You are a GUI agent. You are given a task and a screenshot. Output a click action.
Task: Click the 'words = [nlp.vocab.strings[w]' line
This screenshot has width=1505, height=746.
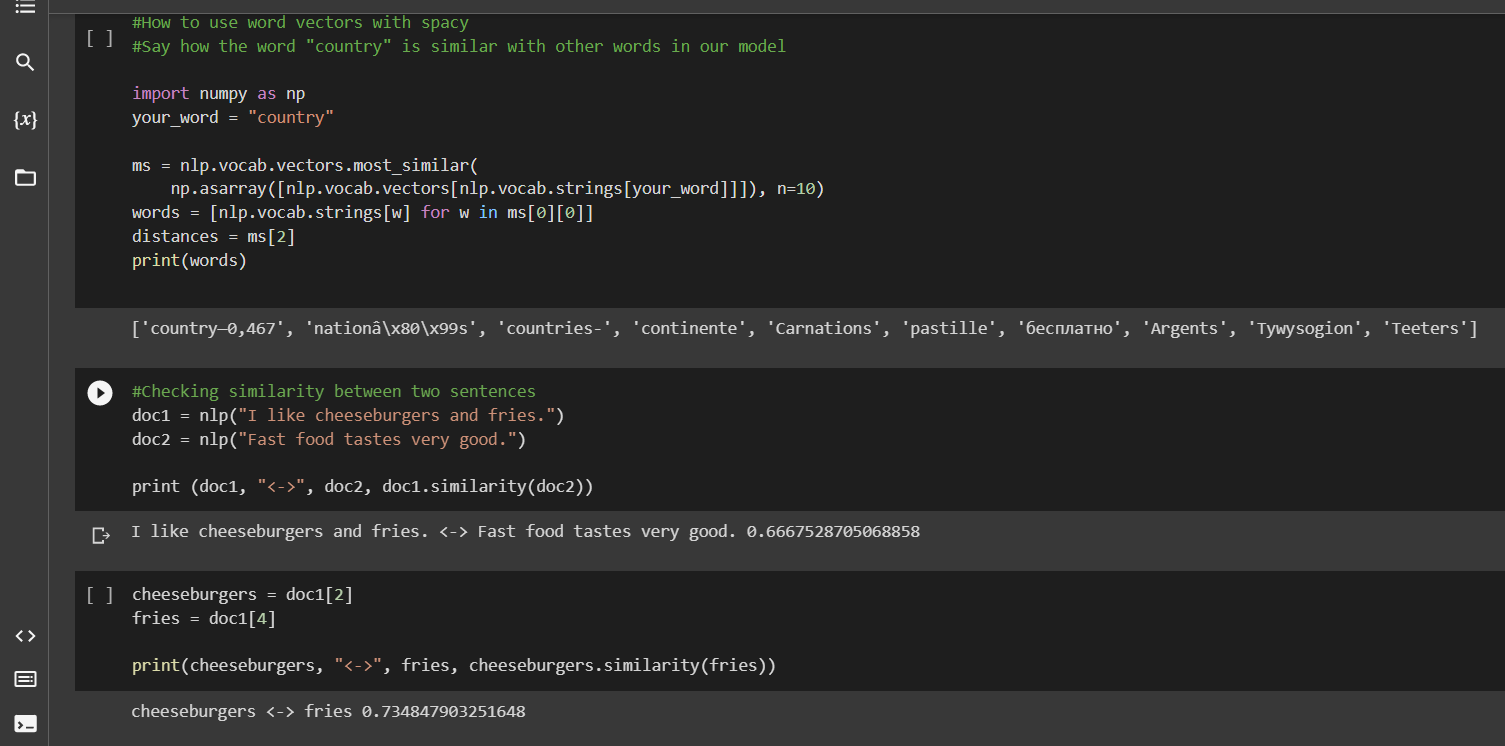tap(363, 213)
